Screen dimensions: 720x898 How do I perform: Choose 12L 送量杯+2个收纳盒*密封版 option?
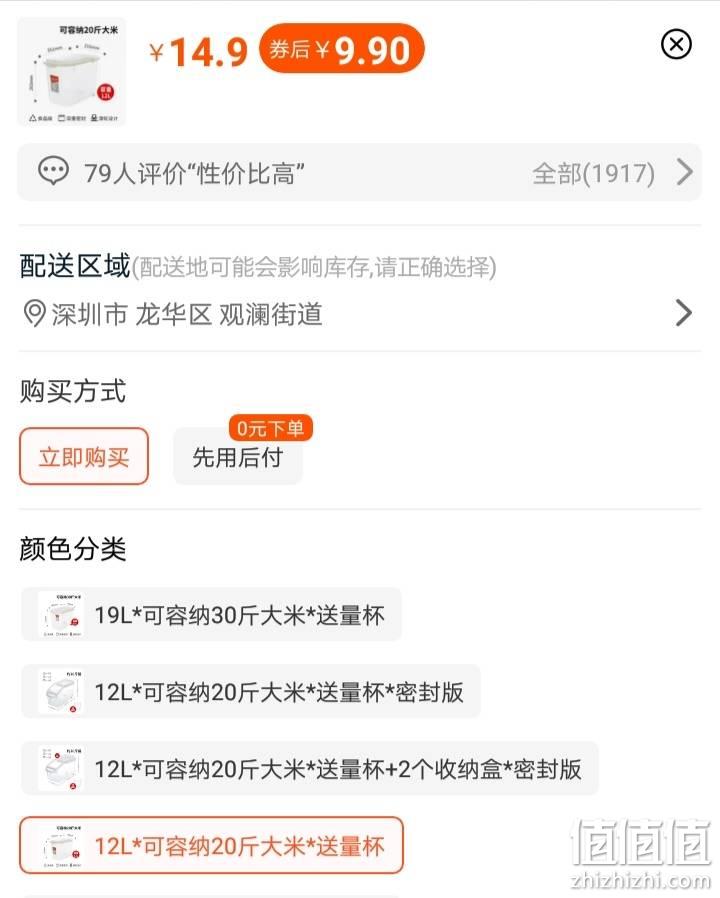(310, 768)
